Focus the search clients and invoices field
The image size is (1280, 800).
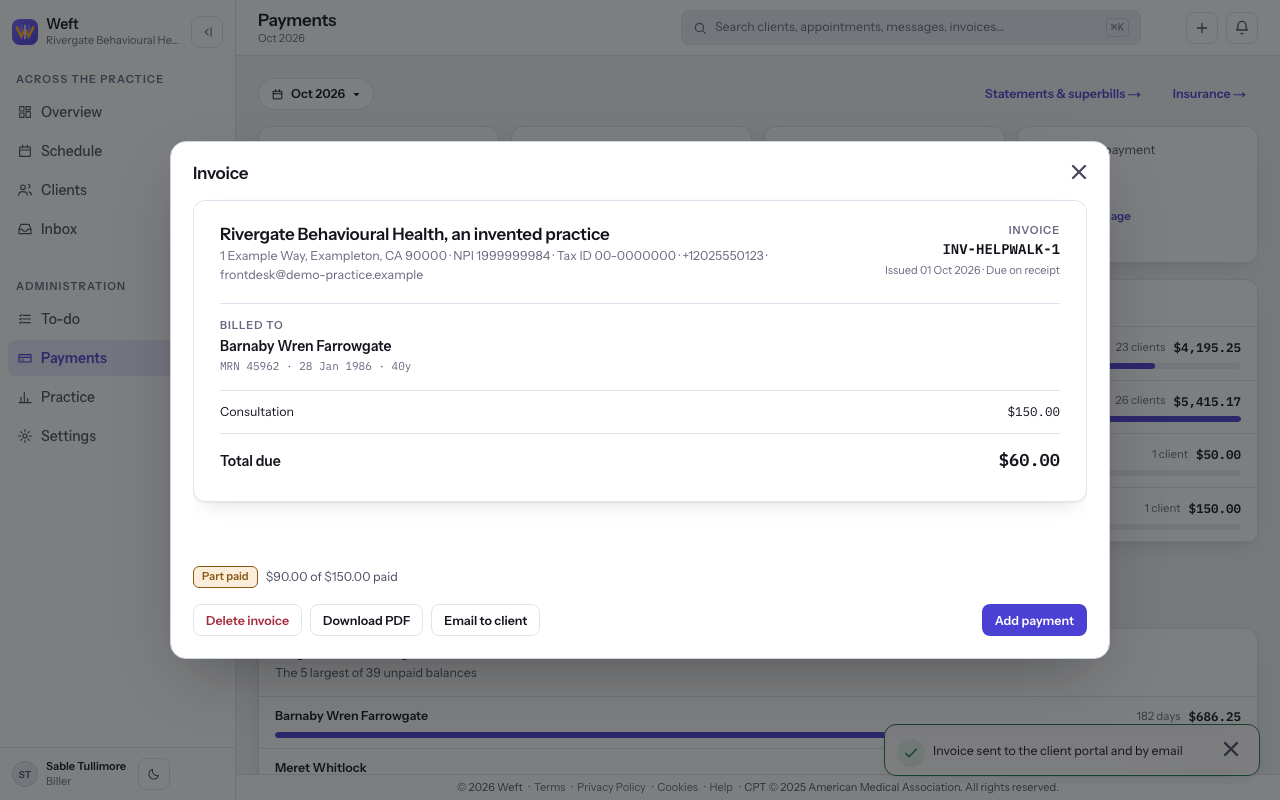tap(910, 28)
